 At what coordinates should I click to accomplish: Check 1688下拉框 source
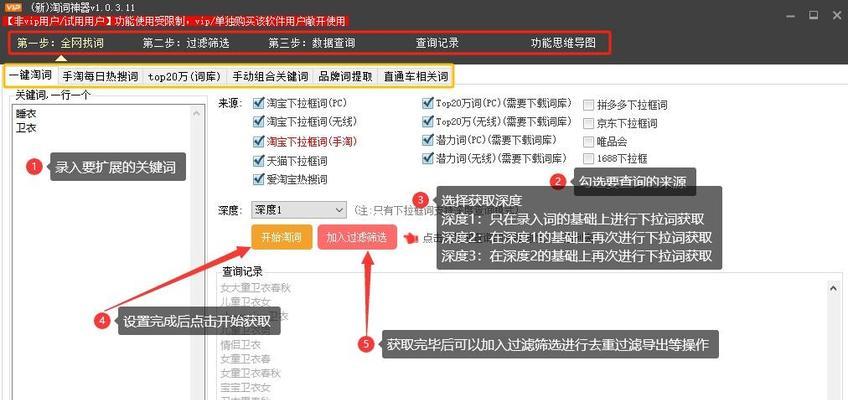pos(588,158)
